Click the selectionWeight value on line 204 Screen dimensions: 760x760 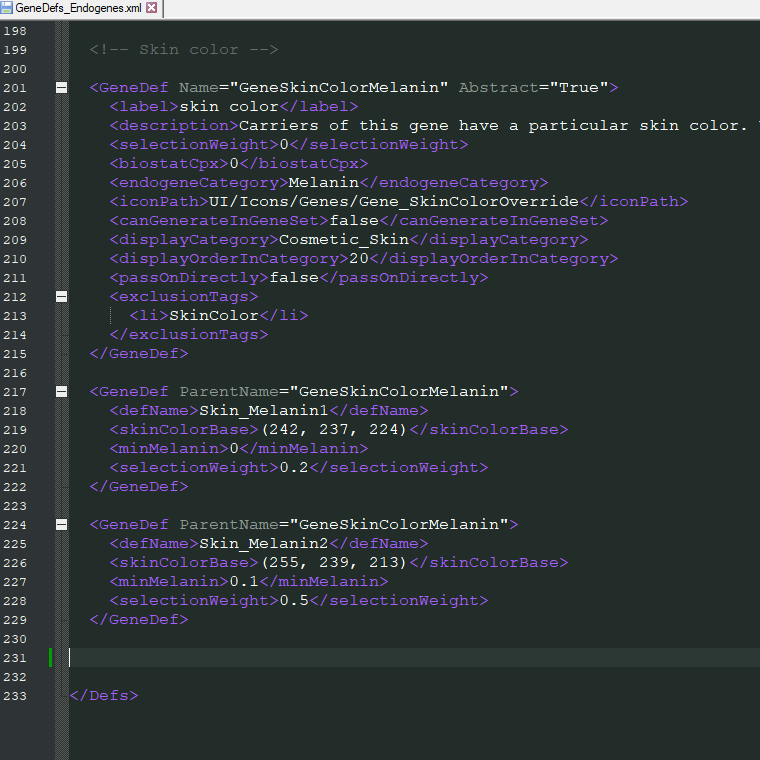click(x=284, y=144)
